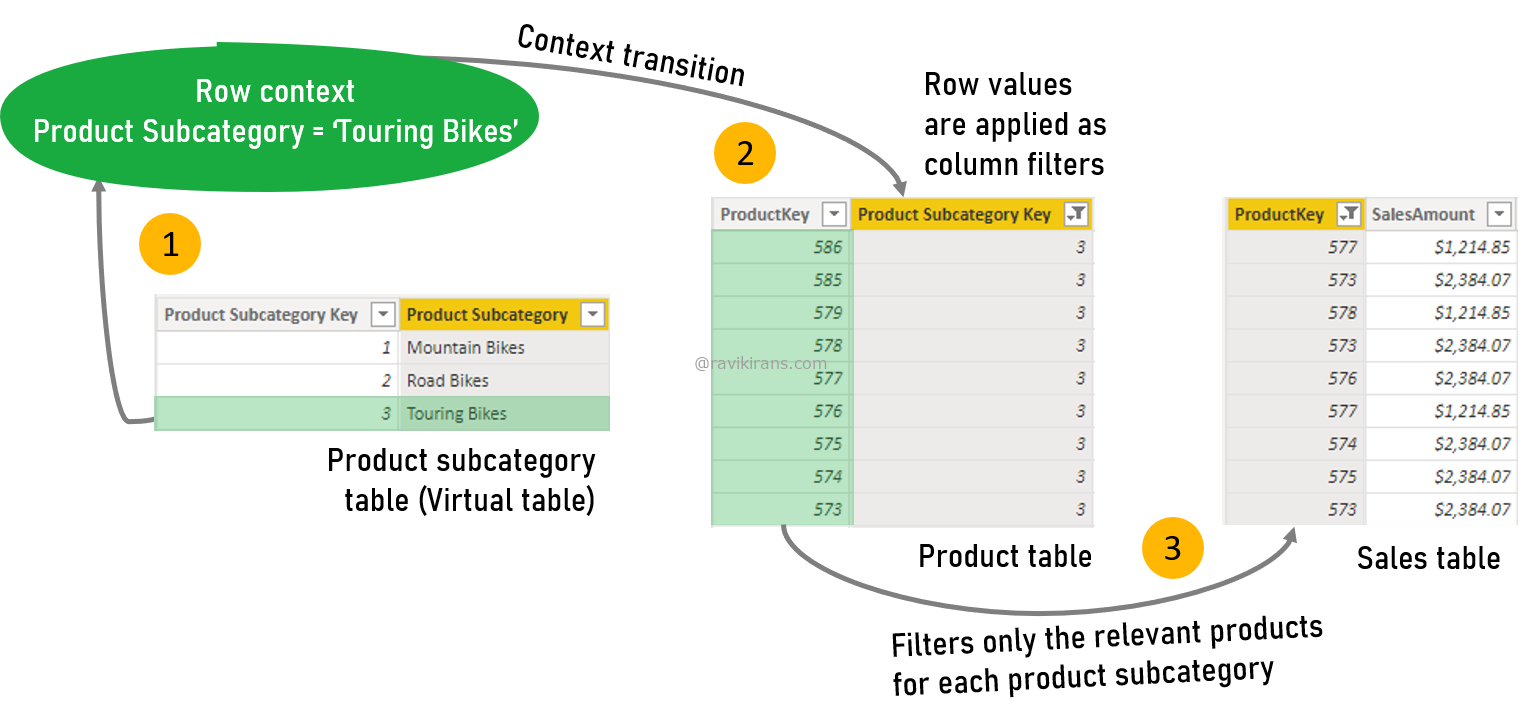Select the green Row context ellipse
This screenshot has width=1522, height=725.
pos(270,115)
